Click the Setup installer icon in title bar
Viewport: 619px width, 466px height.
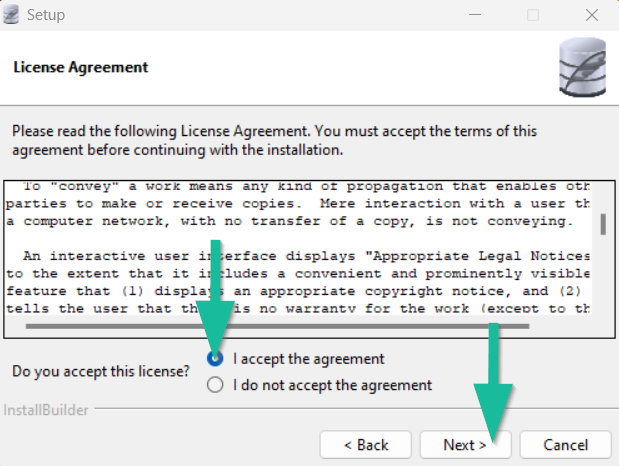coord(13,15)
